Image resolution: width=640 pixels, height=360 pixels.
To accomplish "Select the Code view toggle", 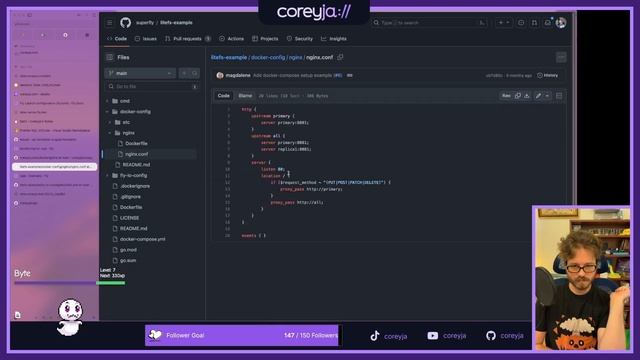I will [x=224, y=96].
